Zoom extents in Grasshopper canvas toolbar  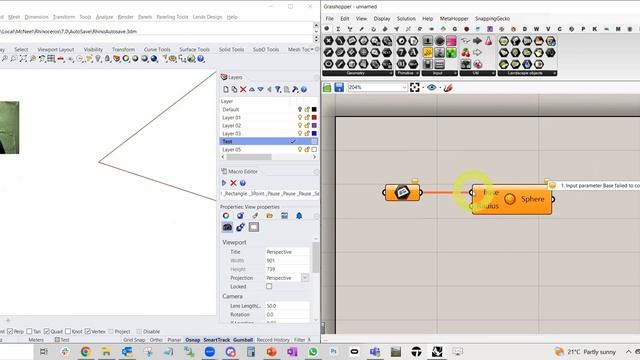pos(414,87)
